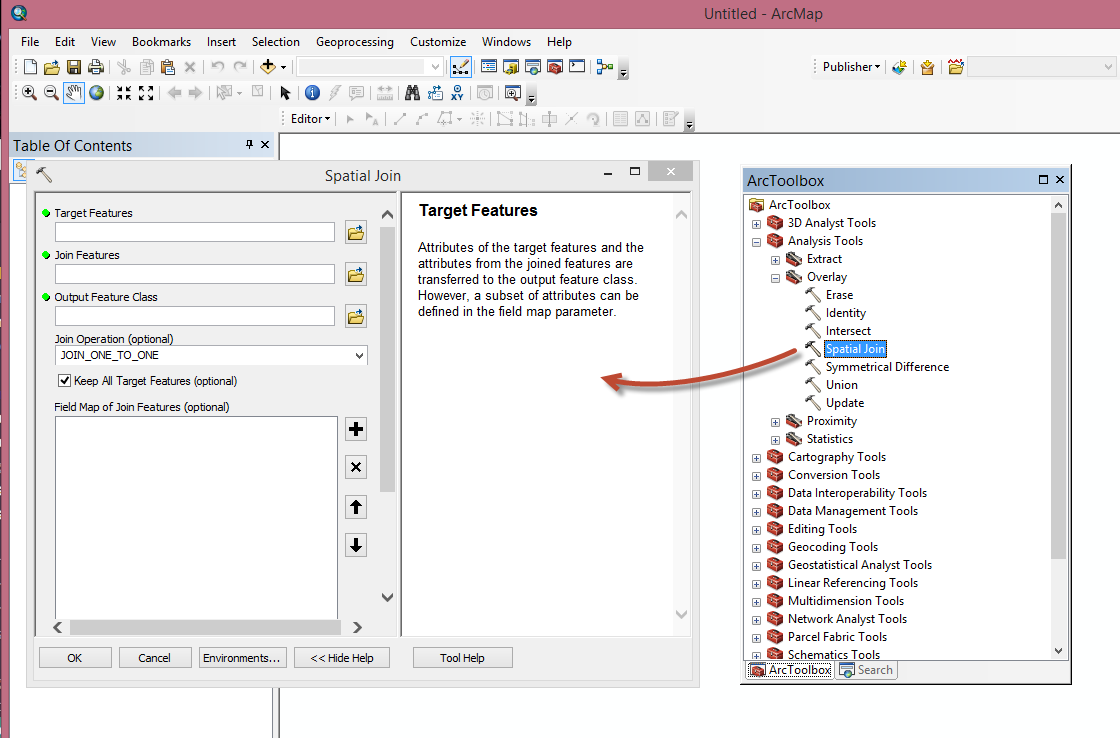This screenshot has height=738, width=1120.
Task: Open the Geoprocessing menu
Action: click(355, 42)
